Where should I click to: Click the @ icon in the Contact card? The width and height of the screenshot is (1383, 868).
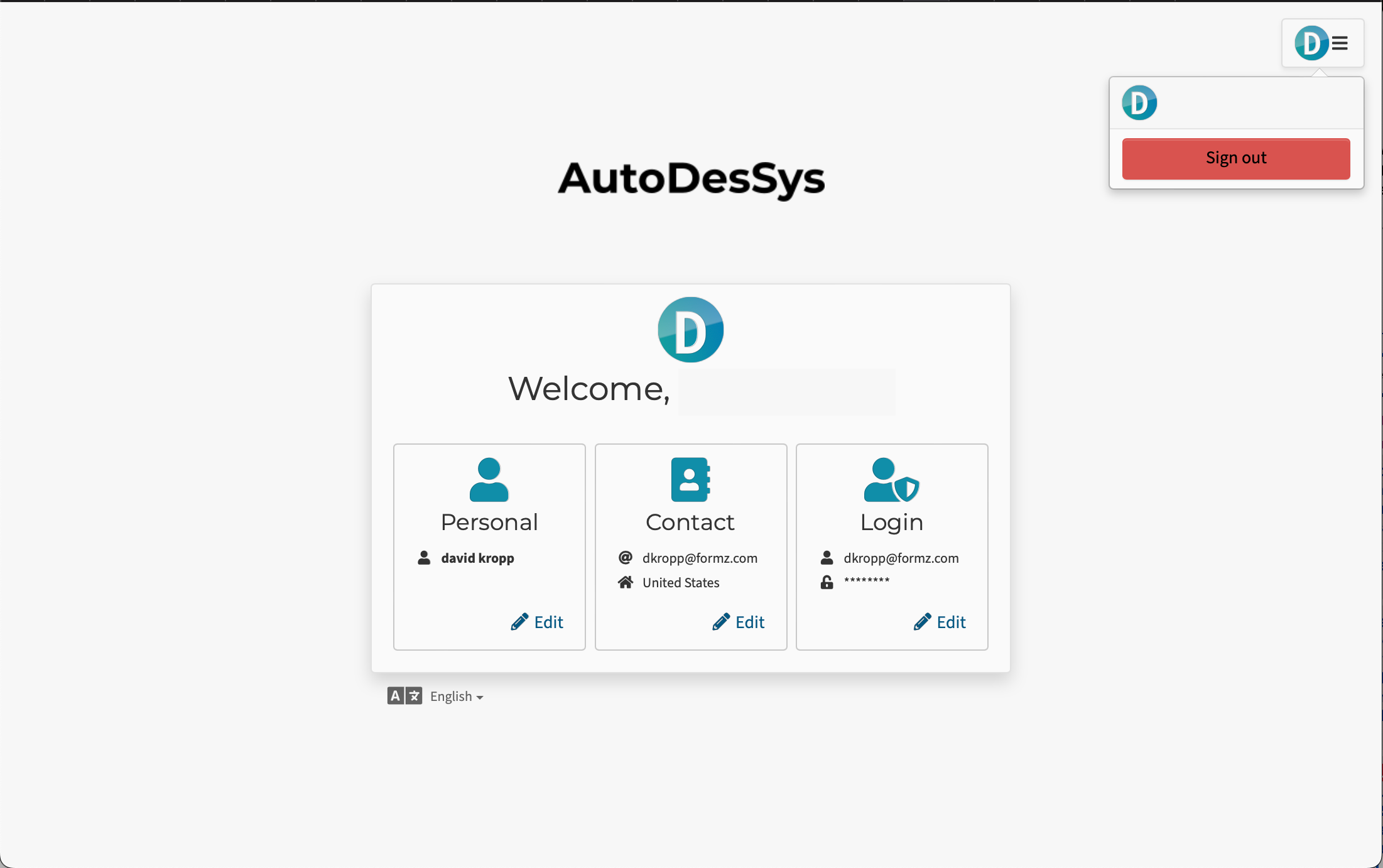point(626,558)
